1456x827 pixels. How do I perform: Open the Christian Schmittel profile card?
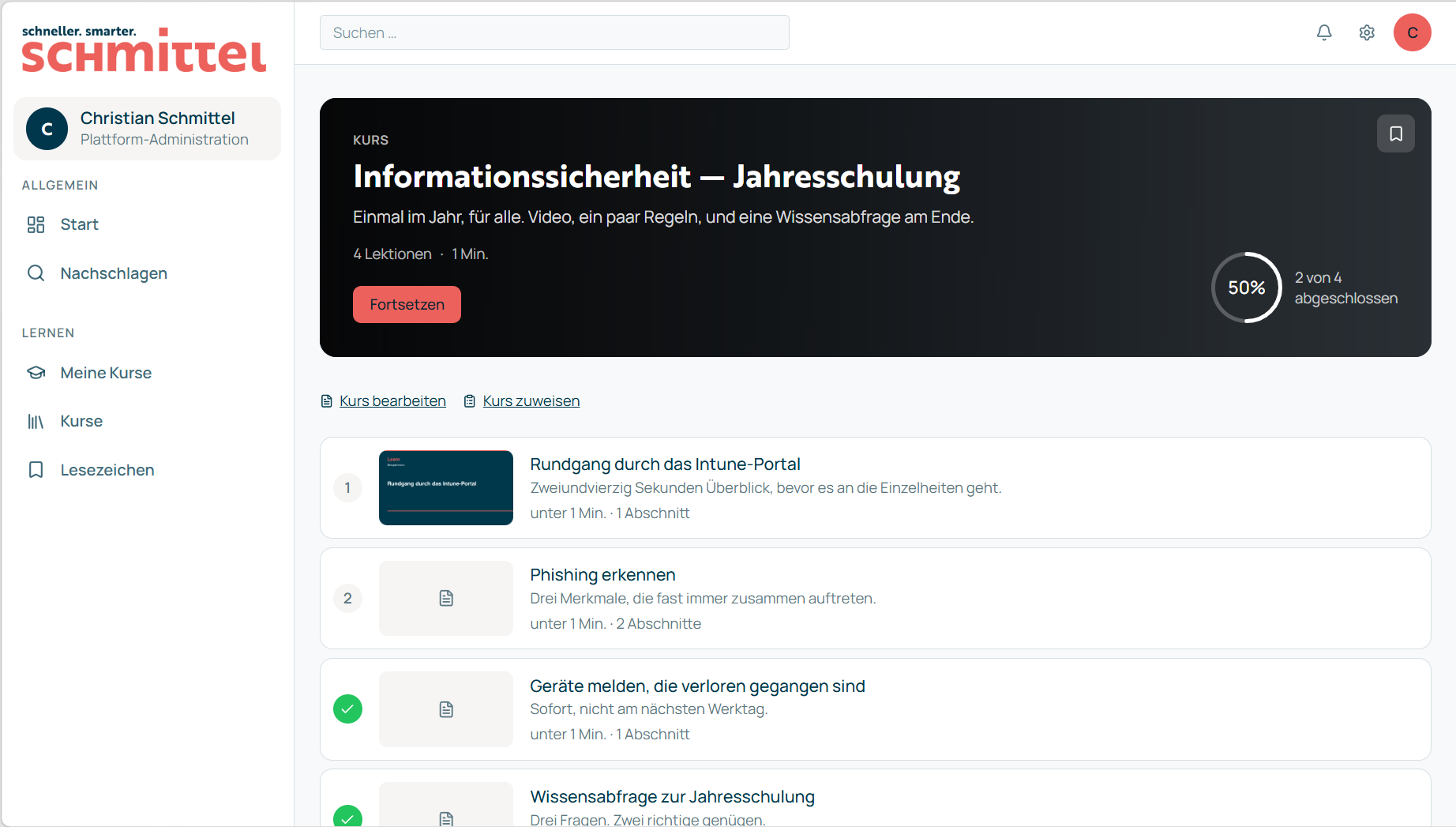tap(148, 129)
